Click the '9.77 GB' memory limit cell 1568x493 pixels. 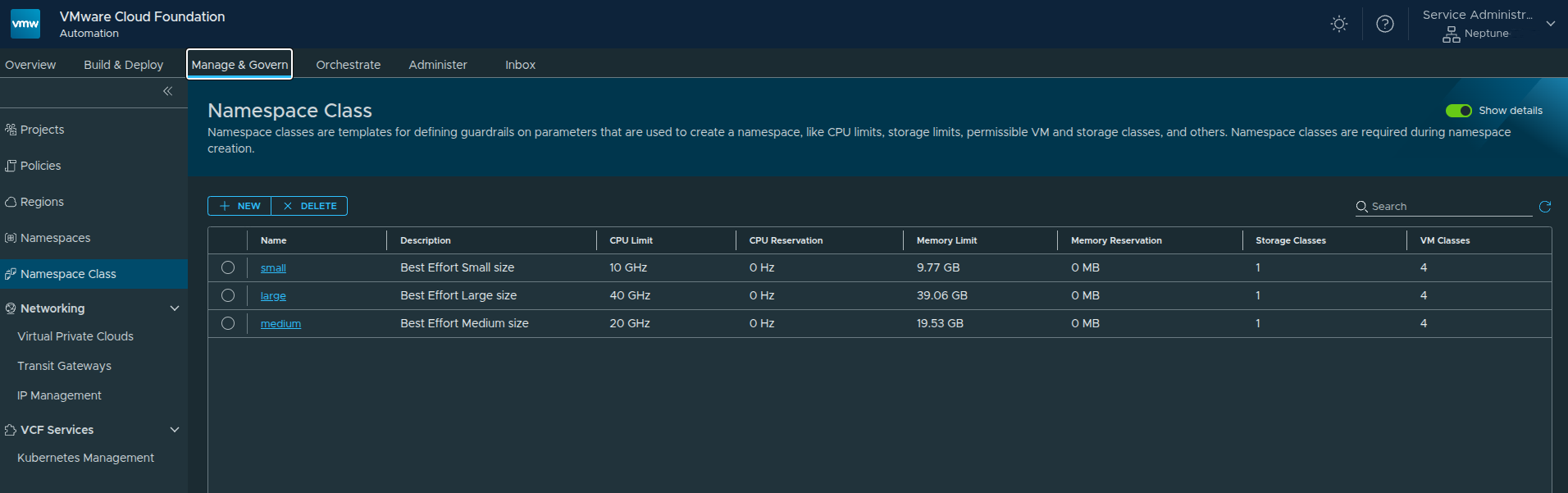point(938,267)
